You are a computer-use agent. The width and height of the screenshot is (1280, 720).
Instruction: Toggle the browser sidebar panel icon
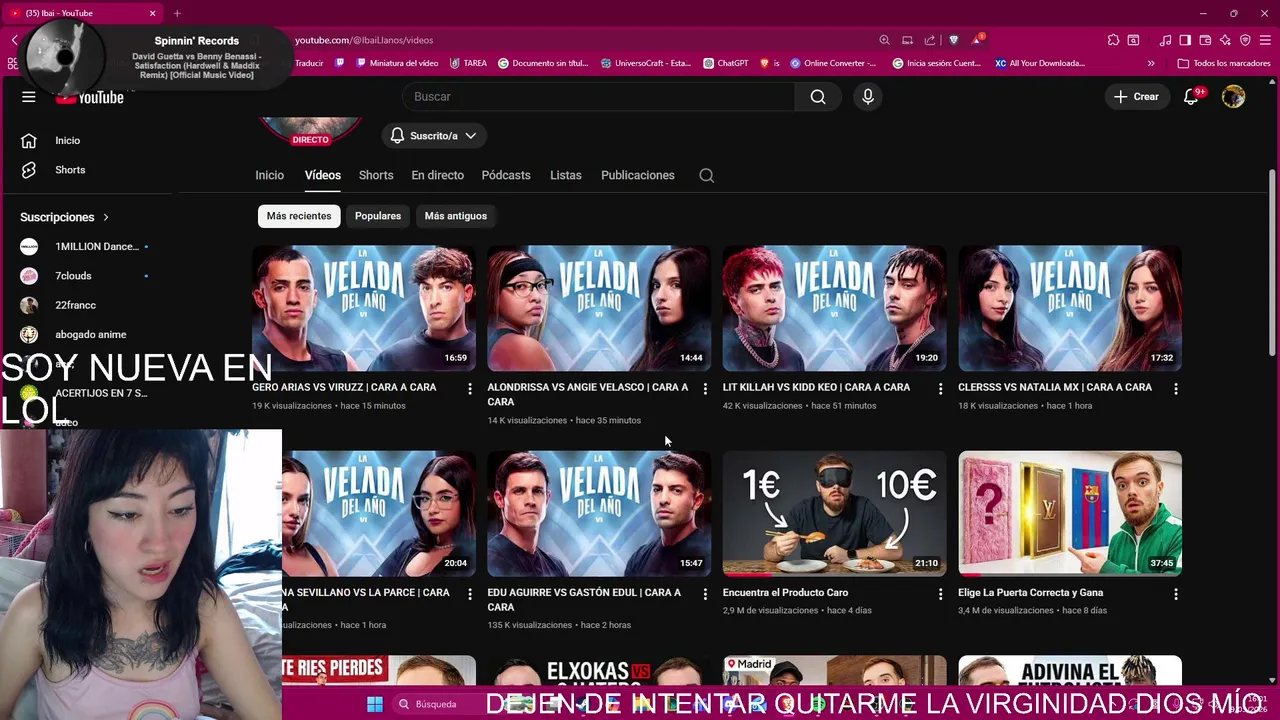tap(1185, 40)
